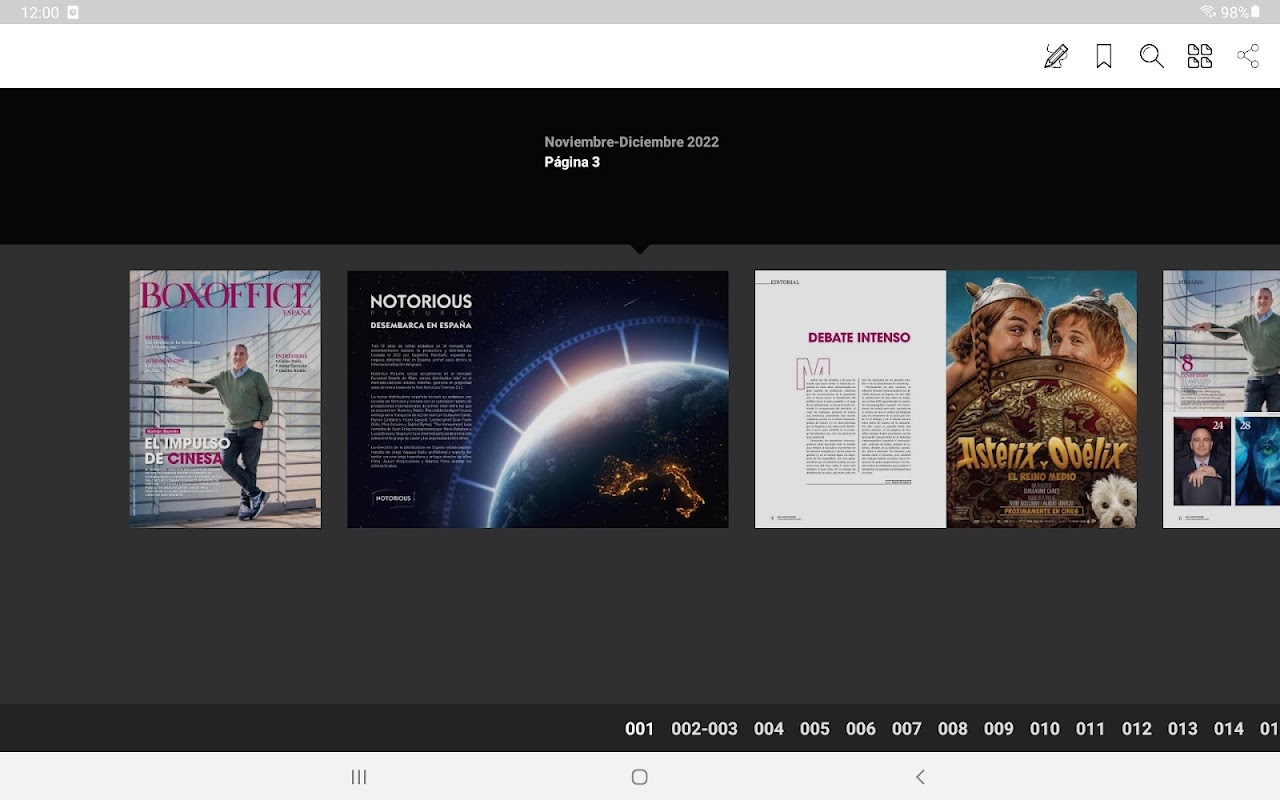The image size is (1280, 800).
Task: Tap the Noviembre-Diciembre 2022 issue title
Action: pyautogui.click(x=631, y=142)
